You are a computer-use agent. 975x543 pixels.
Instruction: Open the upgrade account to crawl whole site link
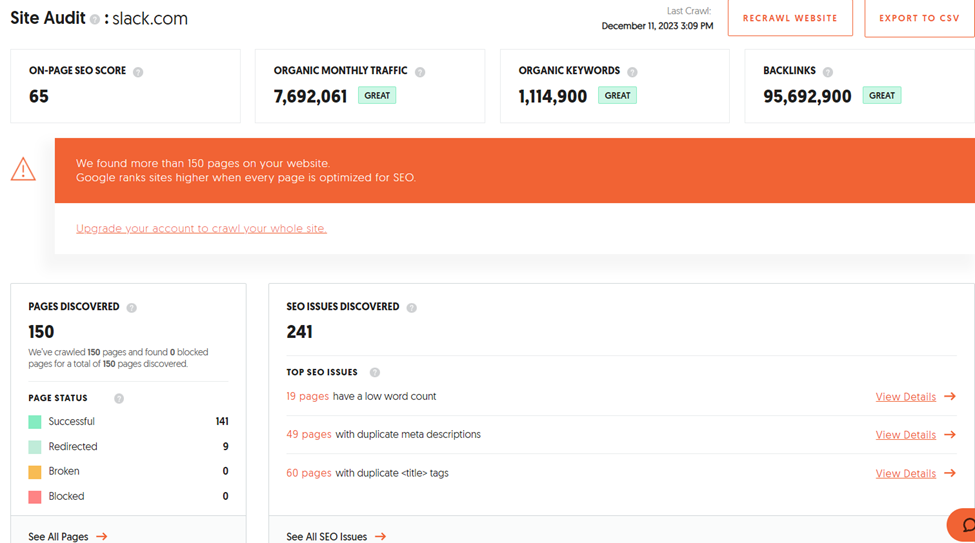(x=201, y=228)
